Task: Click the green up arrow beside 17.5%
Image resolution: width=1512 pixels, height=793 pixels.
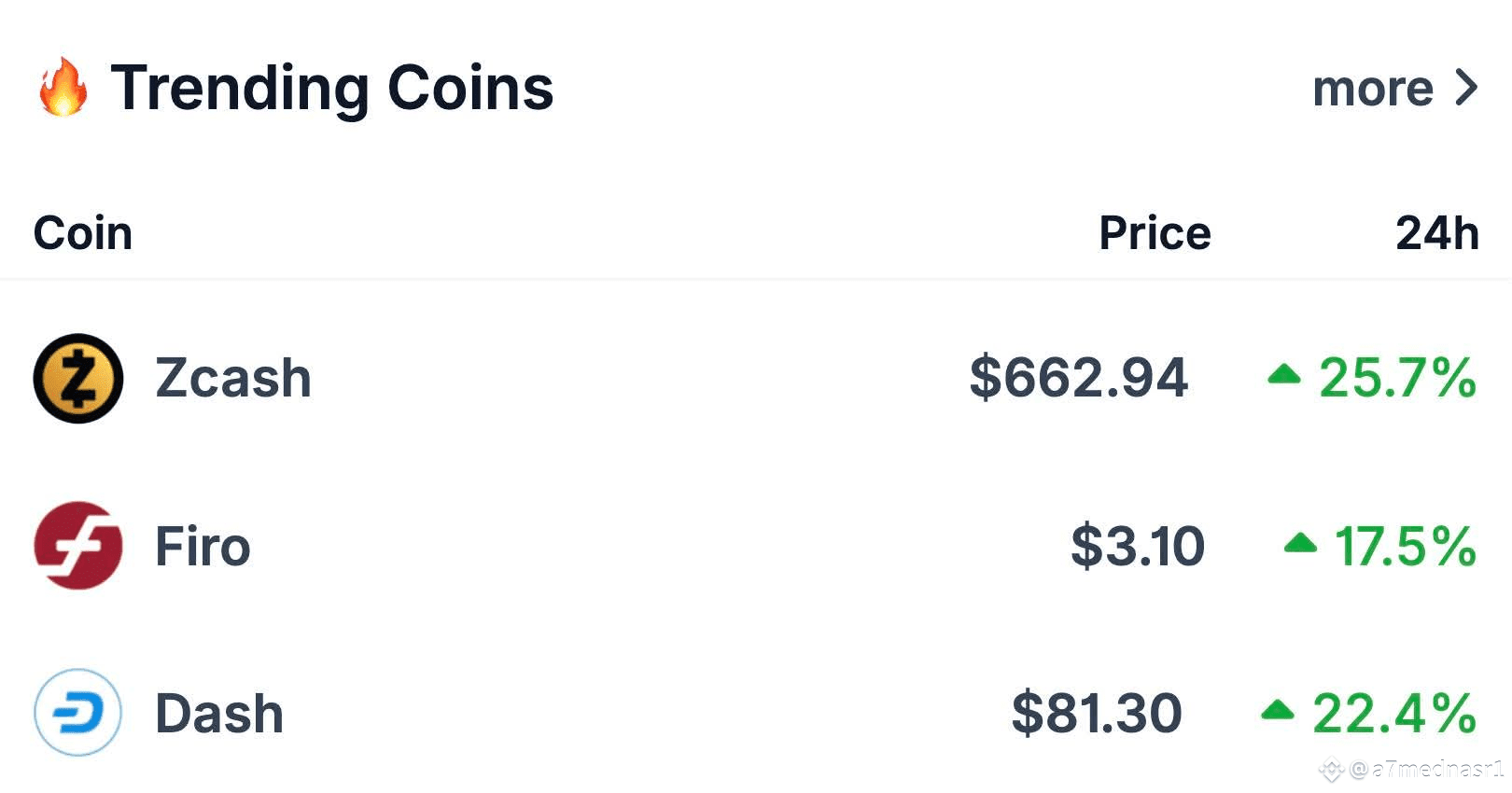Action: [1300, 543]
